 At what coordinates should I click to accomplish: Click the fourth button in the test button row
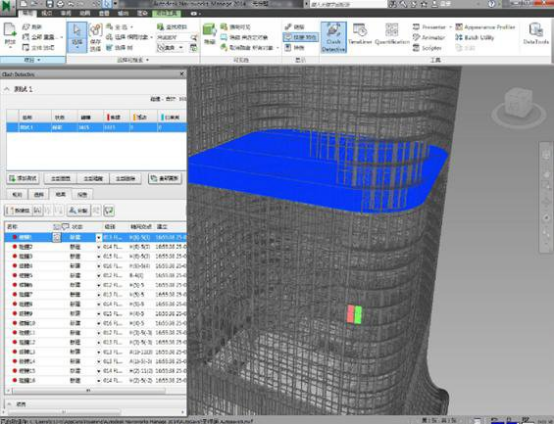125,178
